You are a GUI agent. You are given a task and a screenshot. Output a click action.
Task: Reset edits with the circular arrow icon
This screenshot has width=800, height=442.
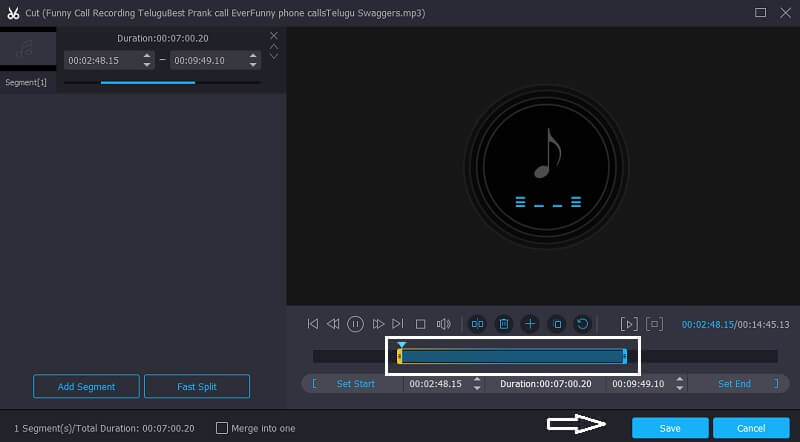(582, 324)
